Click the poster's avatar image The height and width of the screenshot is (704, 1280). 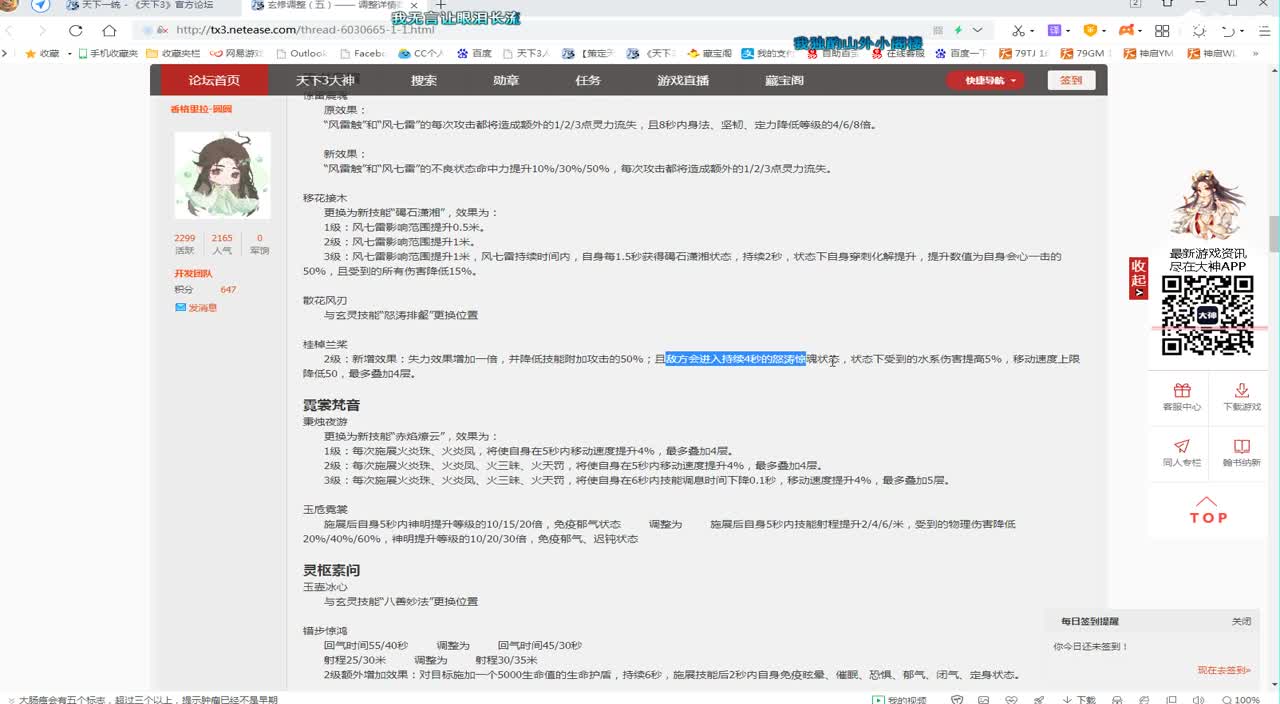(222, 175)
